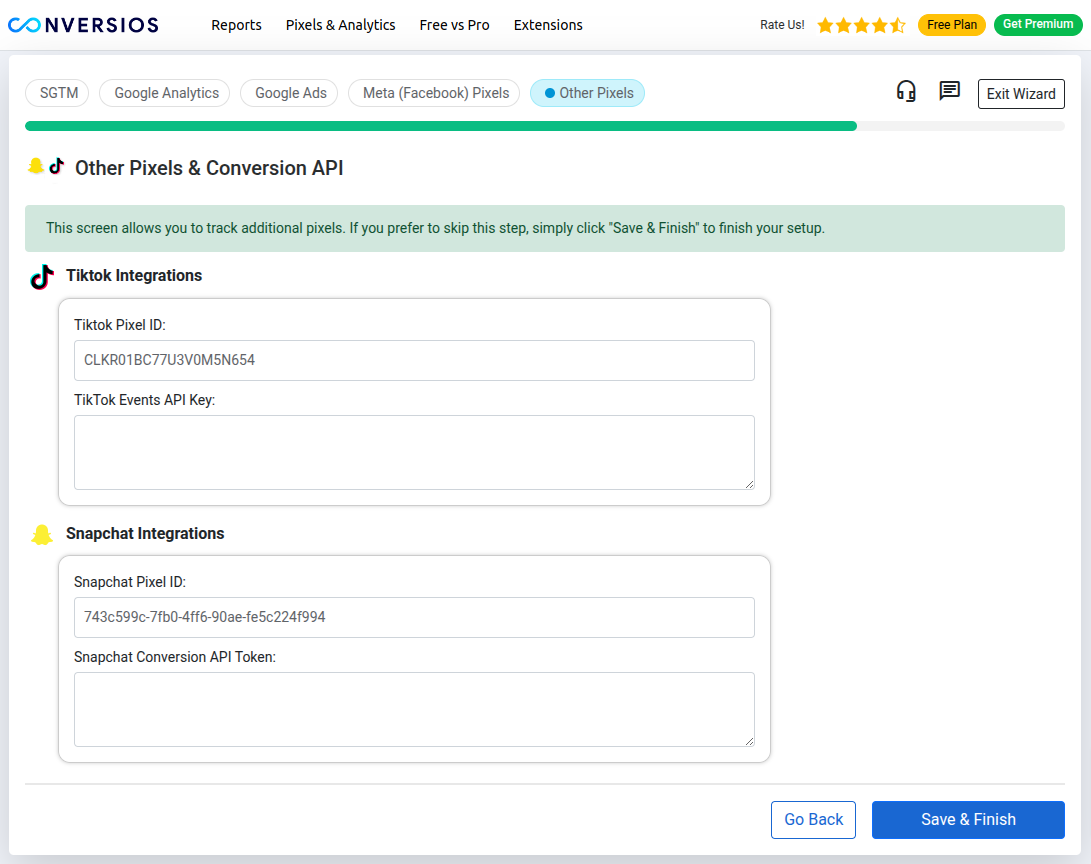Image resolution: width=1091 pixels, height=864 pixels.
Task: Click the Snapchat ghost icon beside Snapchat Integrations
Action: [42, 534]
